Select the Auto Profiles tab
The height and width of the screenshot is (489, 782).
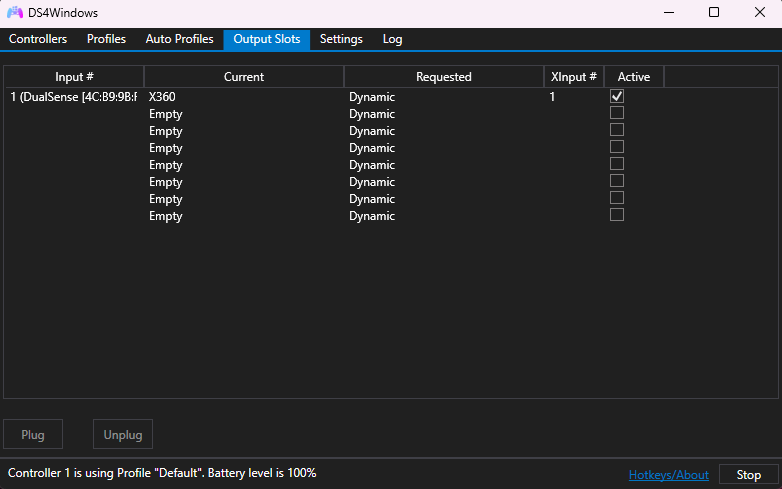tap(179, 39)
